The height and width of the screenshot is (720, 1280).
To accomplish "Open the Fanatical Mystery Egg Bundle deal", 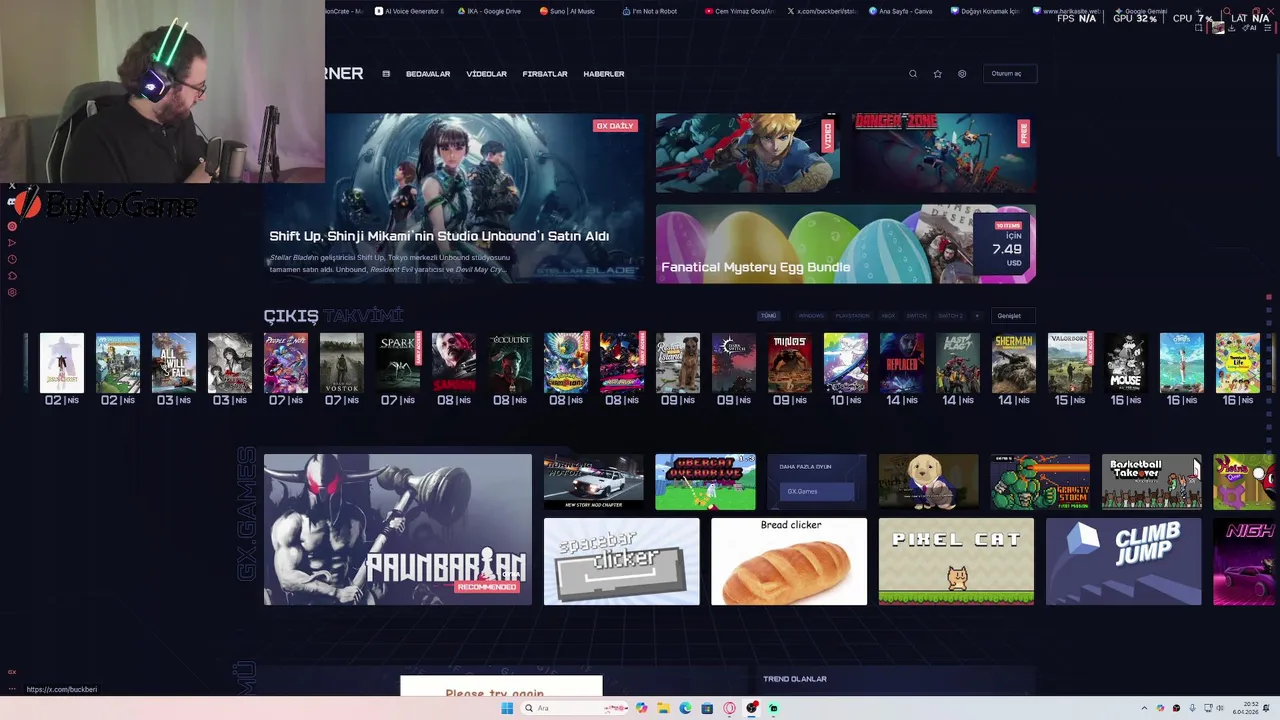I will [x=845, y=244].
